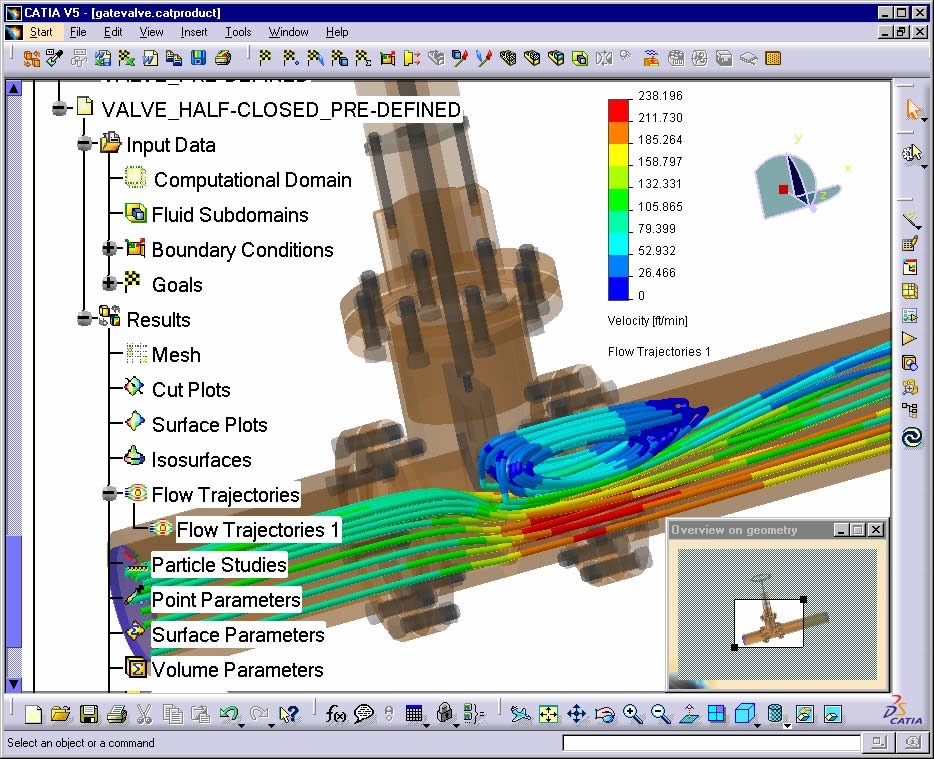The image size is (934, 759).
Task: Click the Fit All In view icon
Action: point(548,714)
